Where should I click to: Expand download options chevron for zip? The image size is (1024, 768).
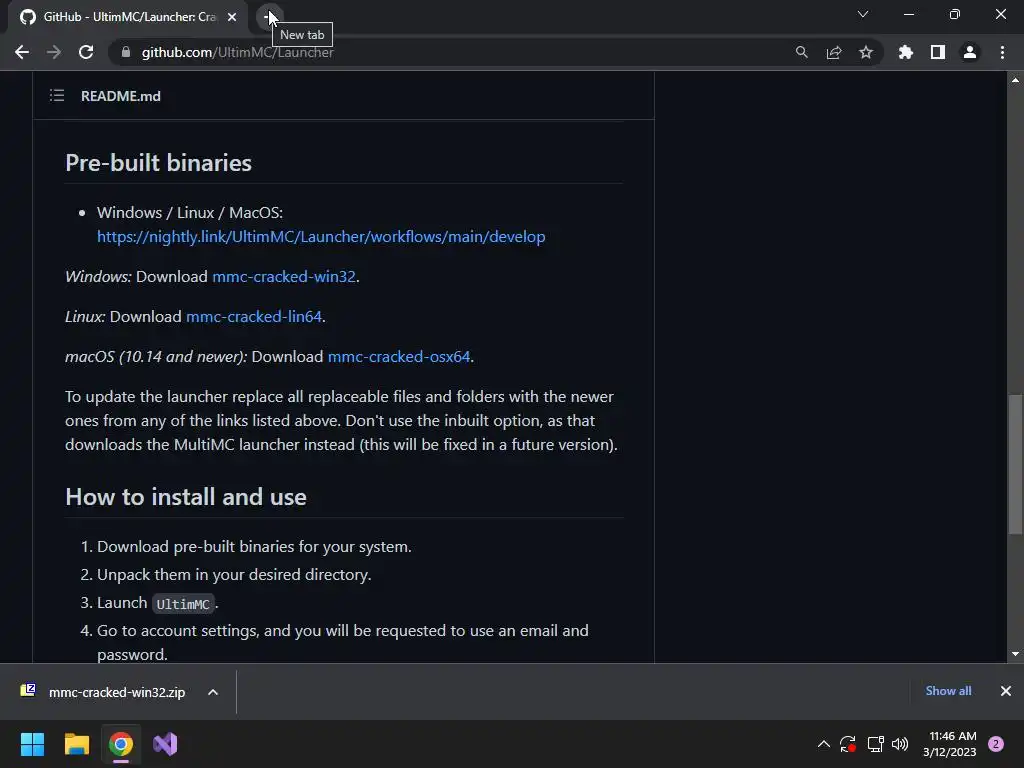[213, 692]
